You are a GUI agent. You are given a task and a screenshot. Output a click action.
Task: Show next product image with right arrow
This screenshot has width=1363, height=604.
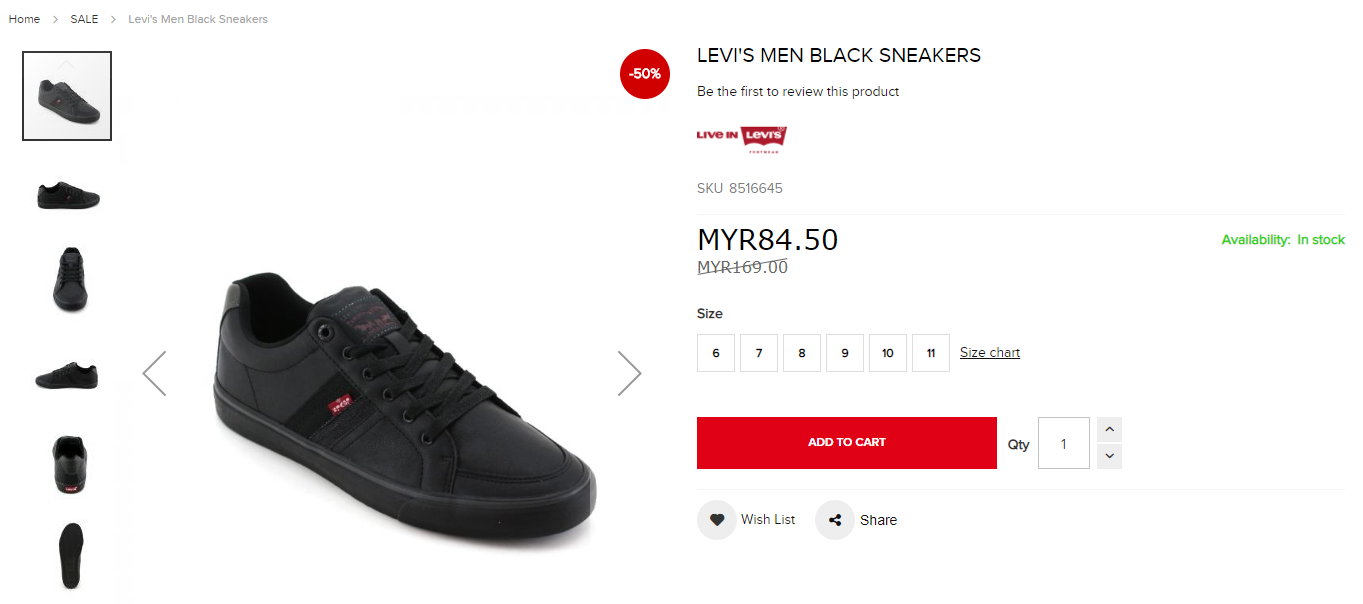(x=629, y=373)
